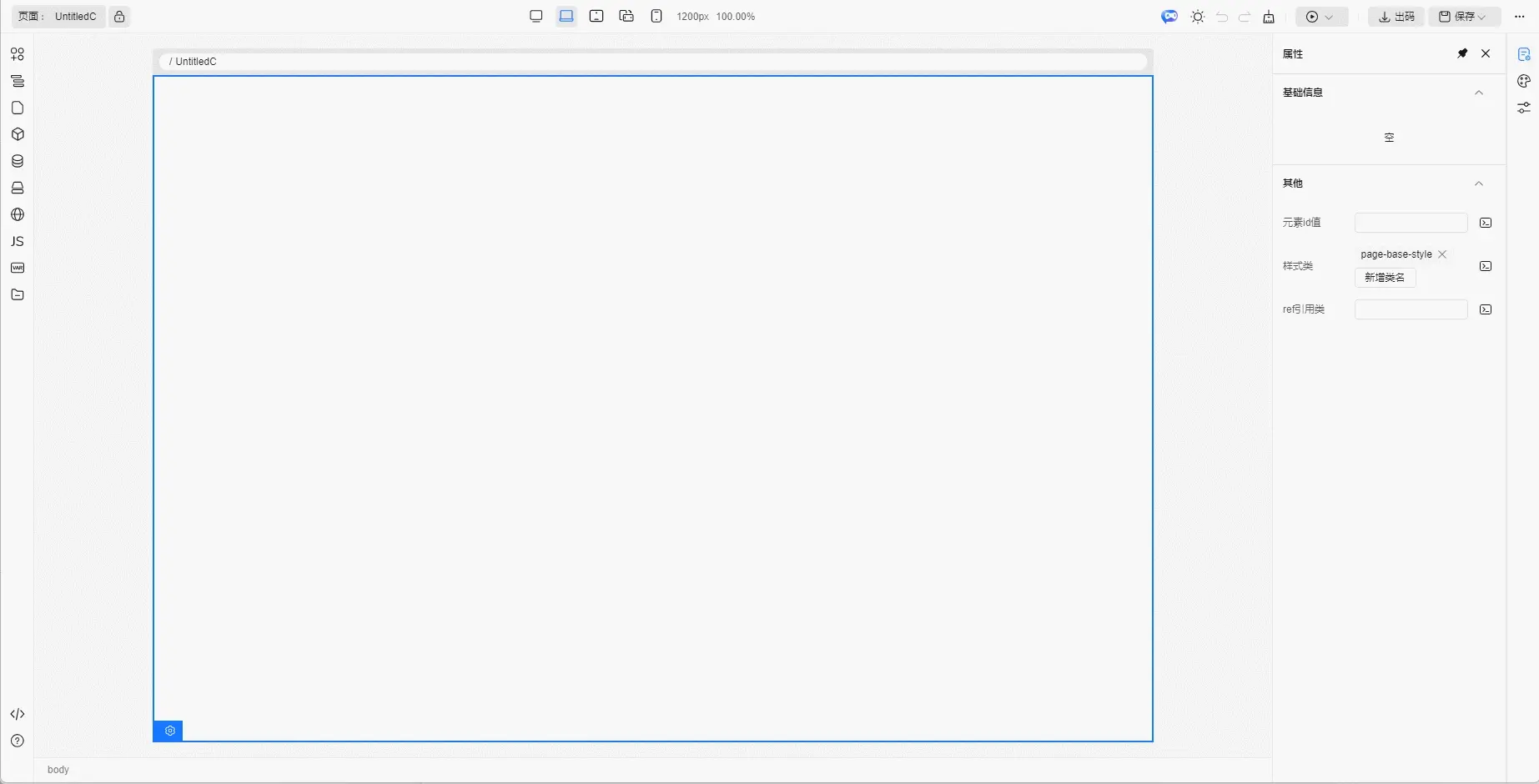Switch canvas to mobile phone view
Screen dimensions: 1539x784
656,17
